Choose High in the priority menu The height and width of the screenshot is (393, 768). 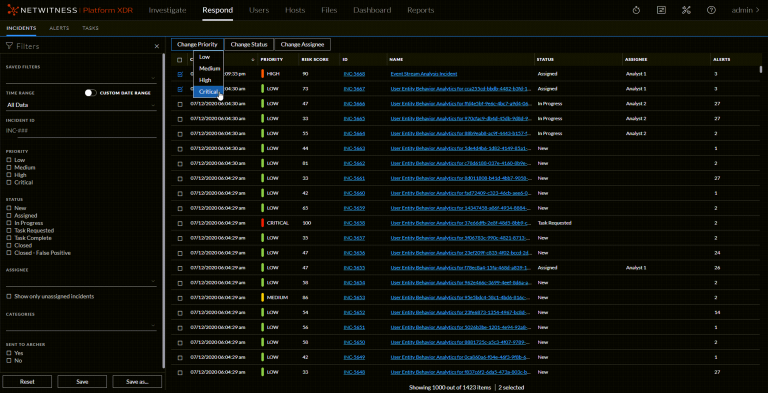pos(209,80)
